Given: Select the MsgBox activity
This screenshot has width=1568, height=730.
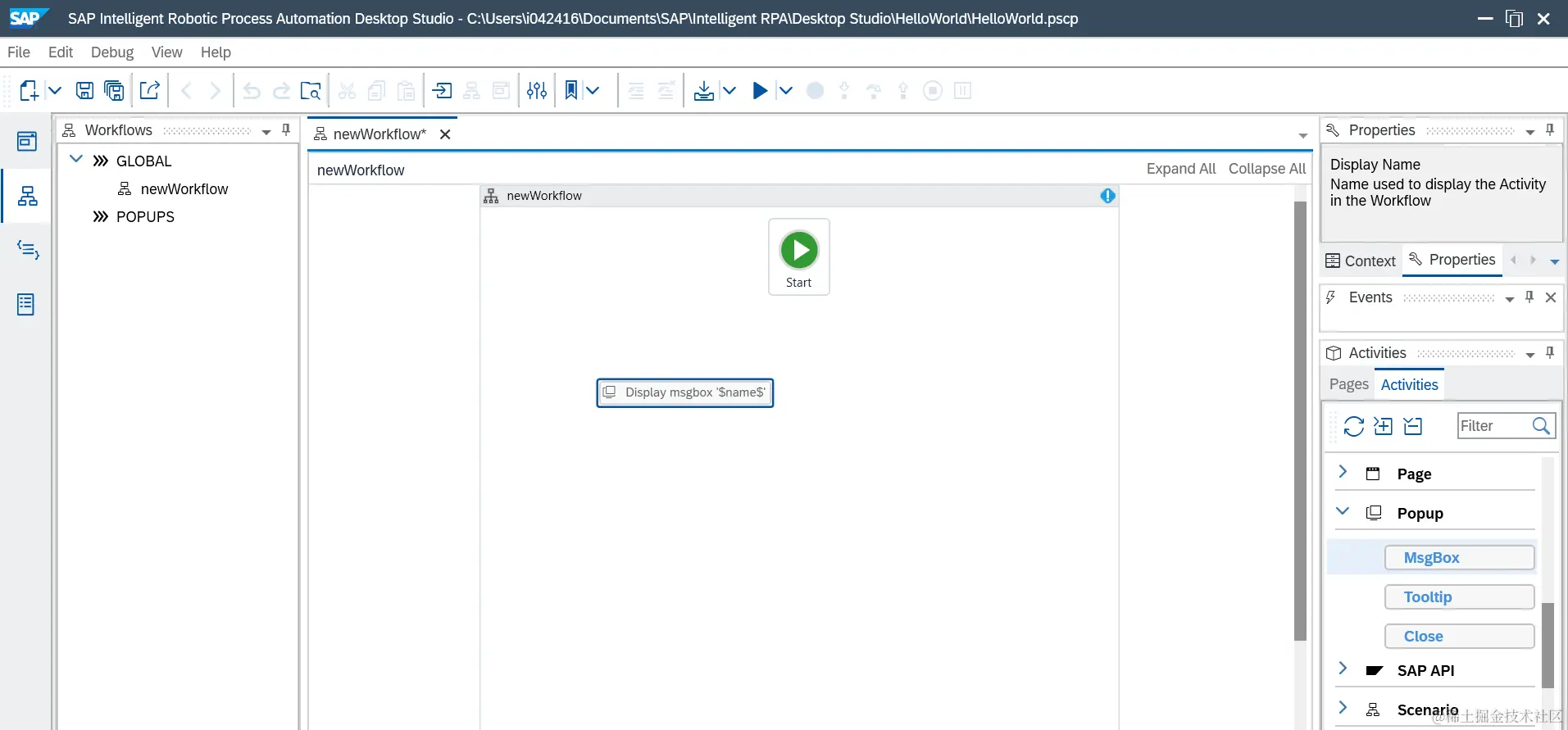Looking at the screenshot, I should (1460, 558).
